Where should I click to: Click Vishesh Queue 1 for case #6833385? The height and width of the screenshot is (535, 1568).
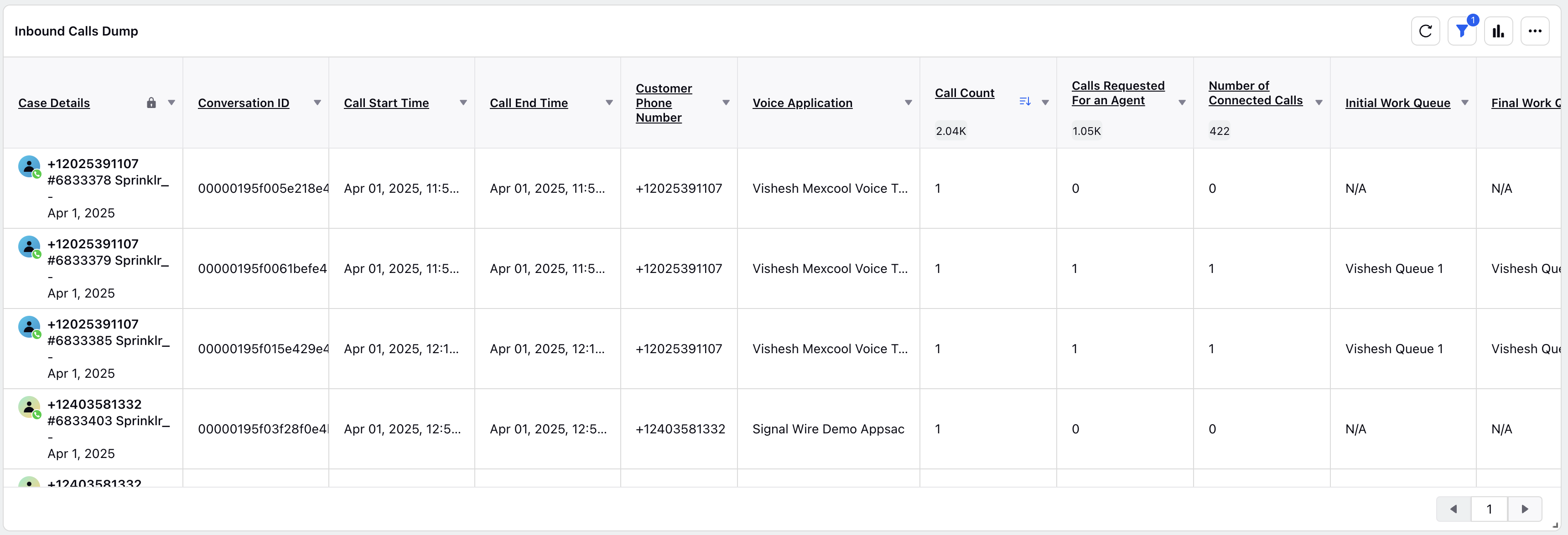click(x=1394, y=349)
